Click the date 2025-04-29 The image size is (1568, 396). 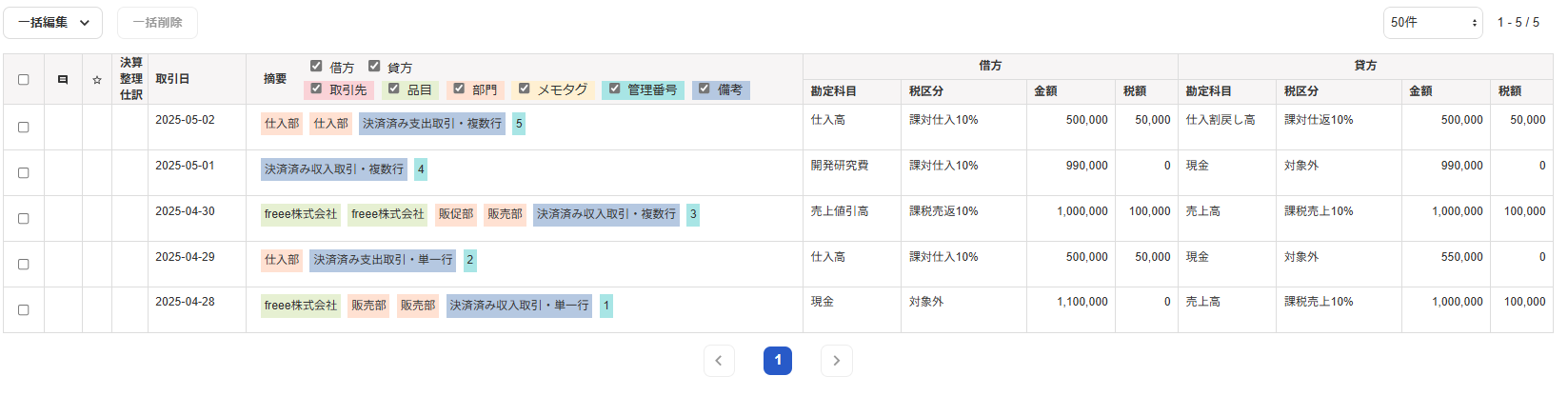tap(185, 257)
